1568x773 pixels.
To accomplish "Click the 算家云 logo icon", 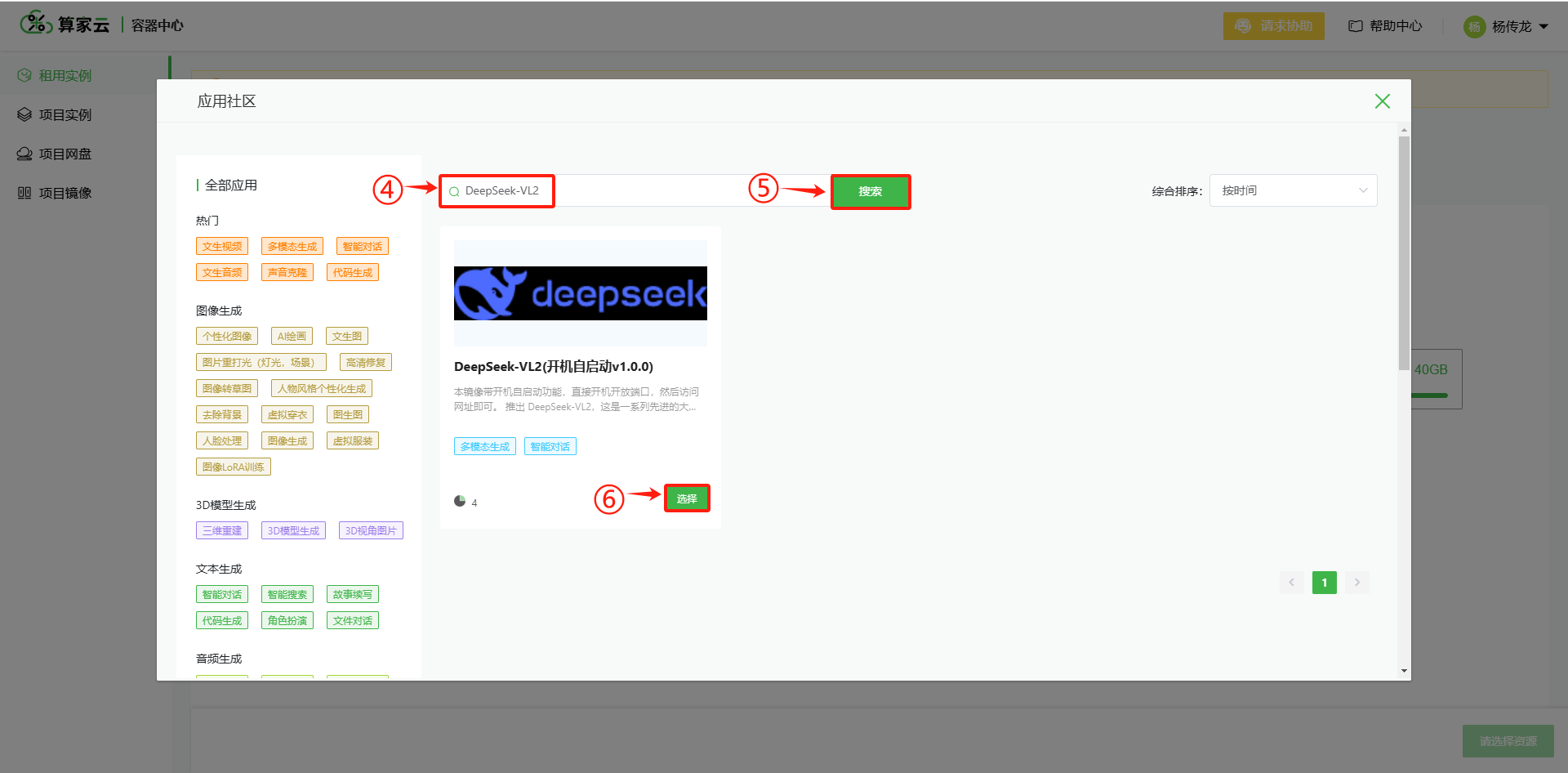I will point(36,23).
